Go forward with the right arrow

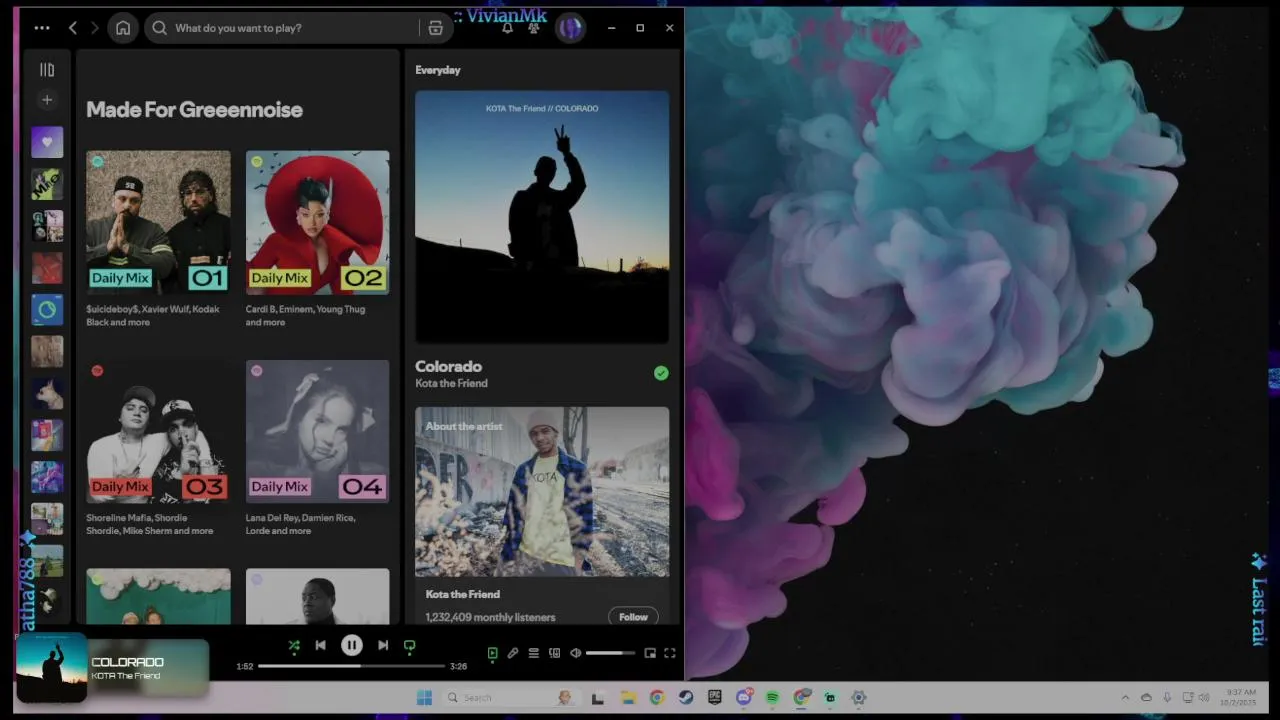coord(95,28)
